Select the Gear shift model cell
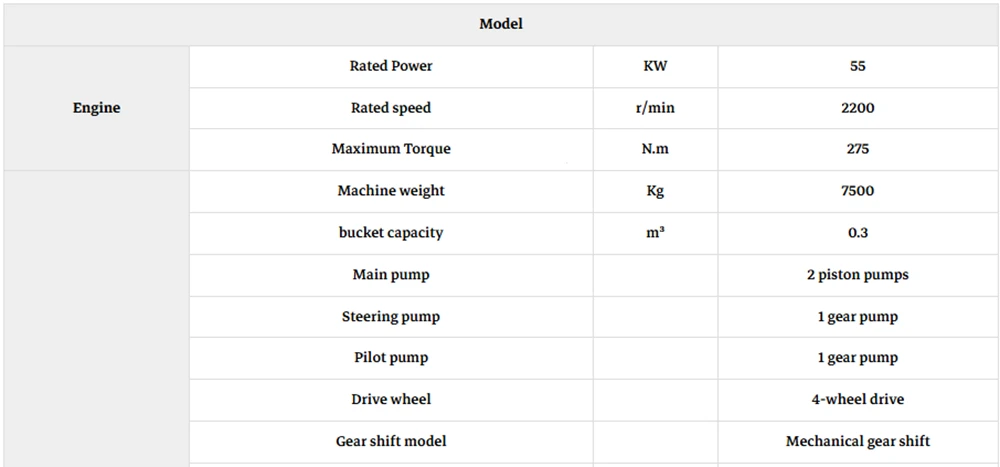 391,441
